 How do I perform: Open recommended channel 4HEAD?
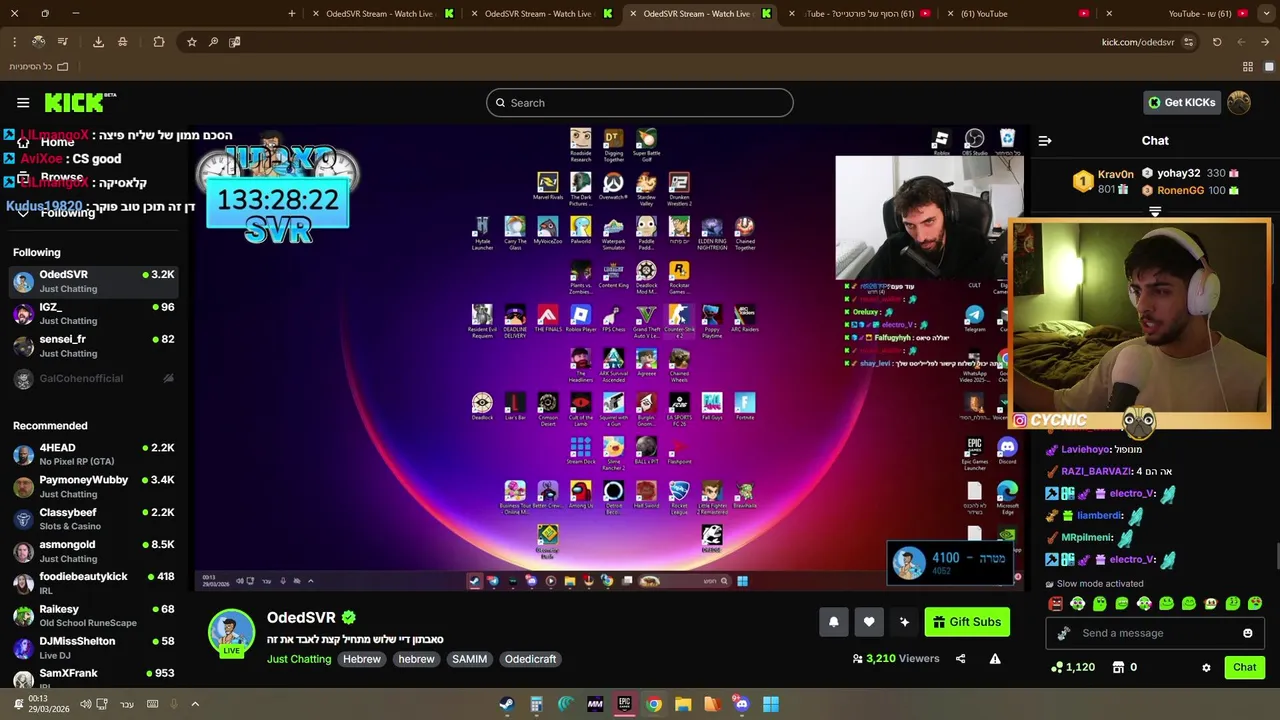pyautogui.click(x=93, y=454)
